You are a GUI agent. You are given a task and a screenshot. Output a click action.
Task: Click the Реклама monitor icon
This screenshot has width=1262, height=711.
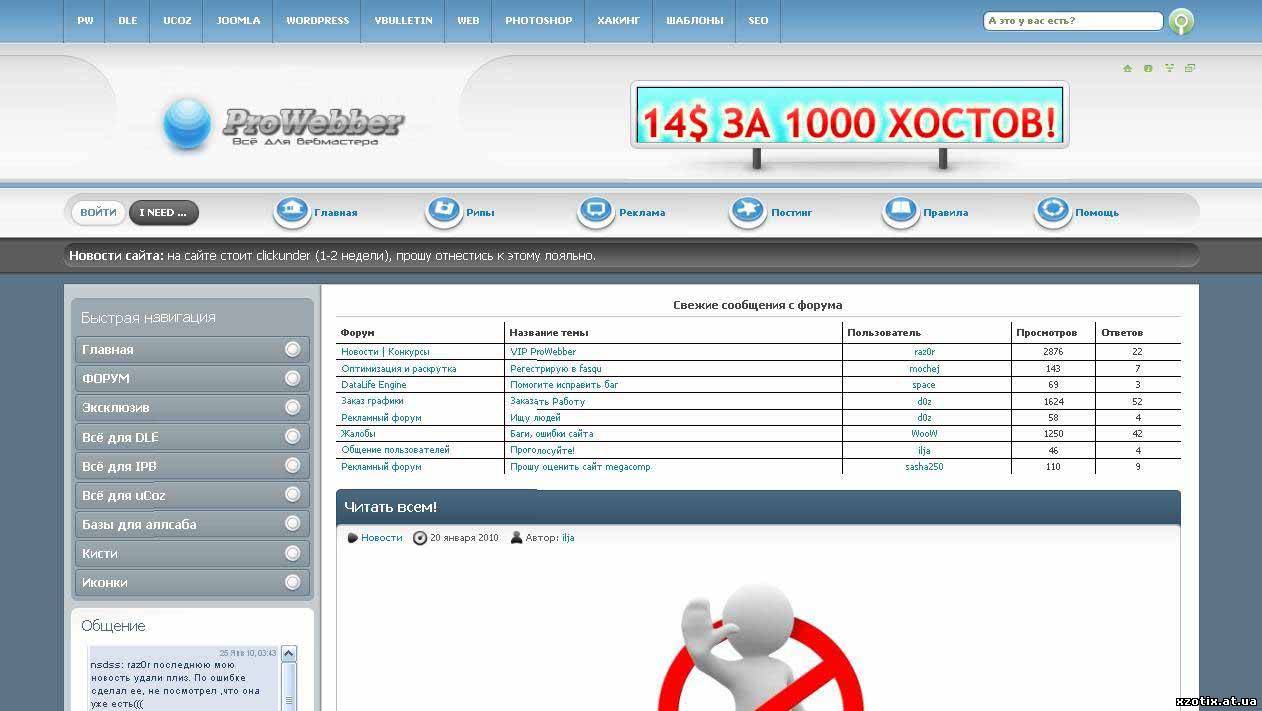(596, 212)
